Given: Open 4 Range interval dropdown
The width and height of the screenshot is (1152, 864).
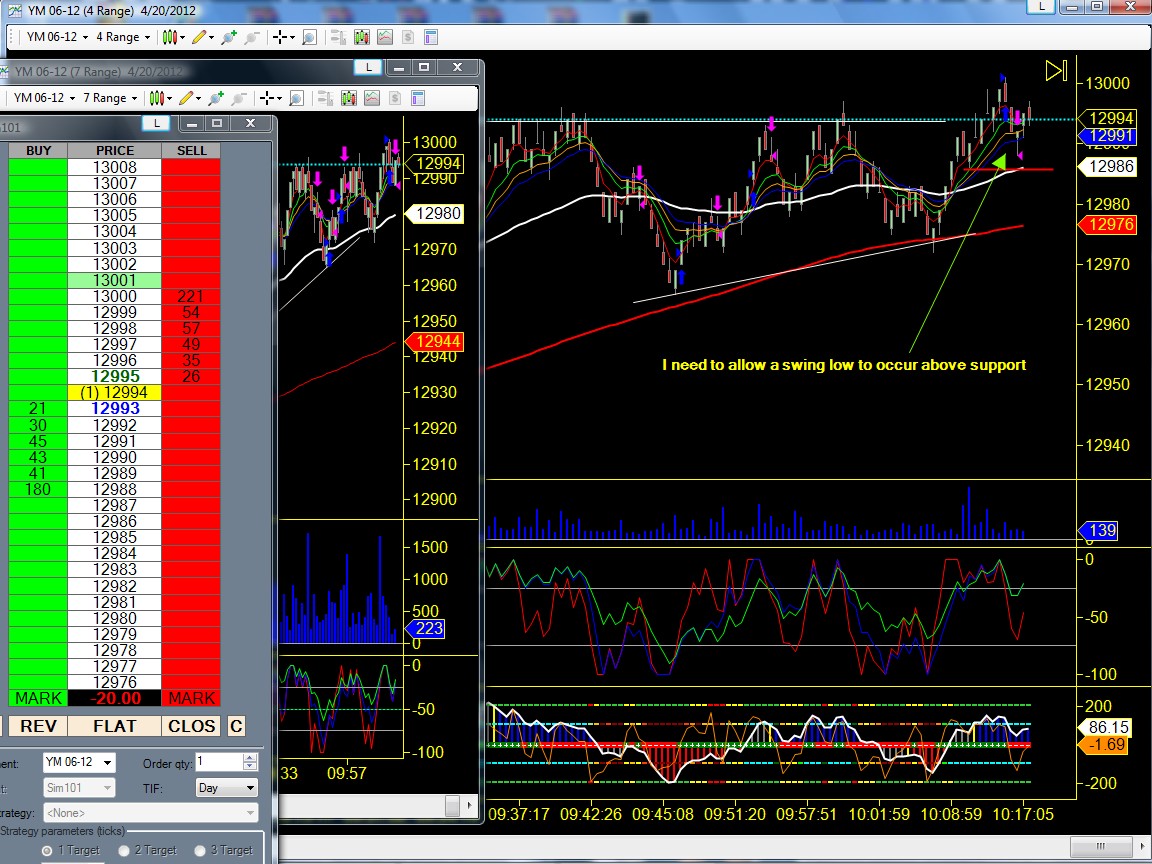Looking at the screenshot, I should (x=123, y=37).
